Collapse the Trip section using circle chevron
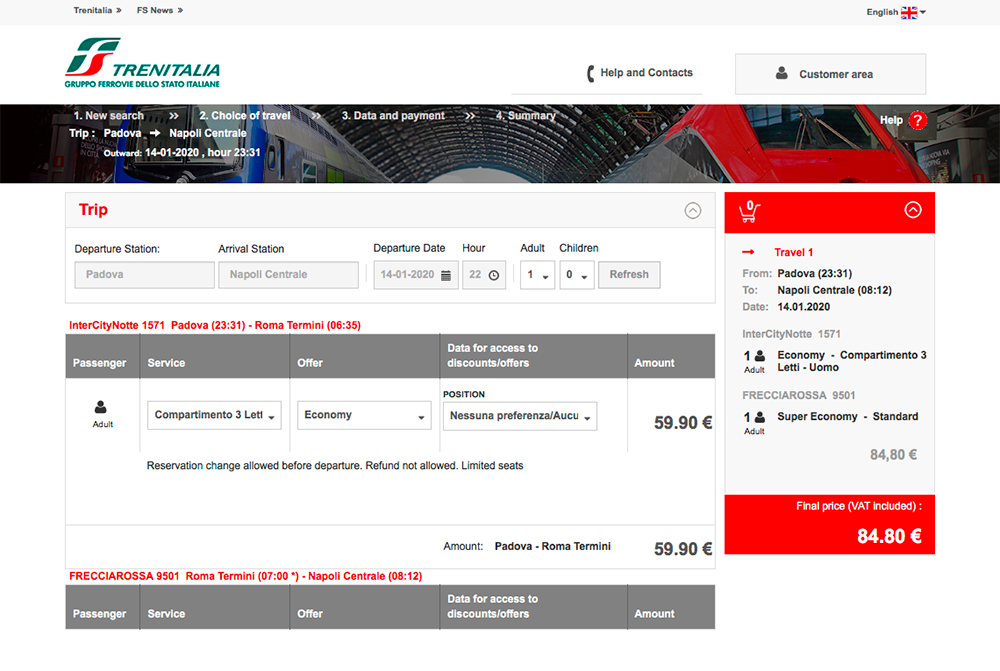Viewport: 1000px width, 671px height. pyautogui.click(x=693, y=210)
